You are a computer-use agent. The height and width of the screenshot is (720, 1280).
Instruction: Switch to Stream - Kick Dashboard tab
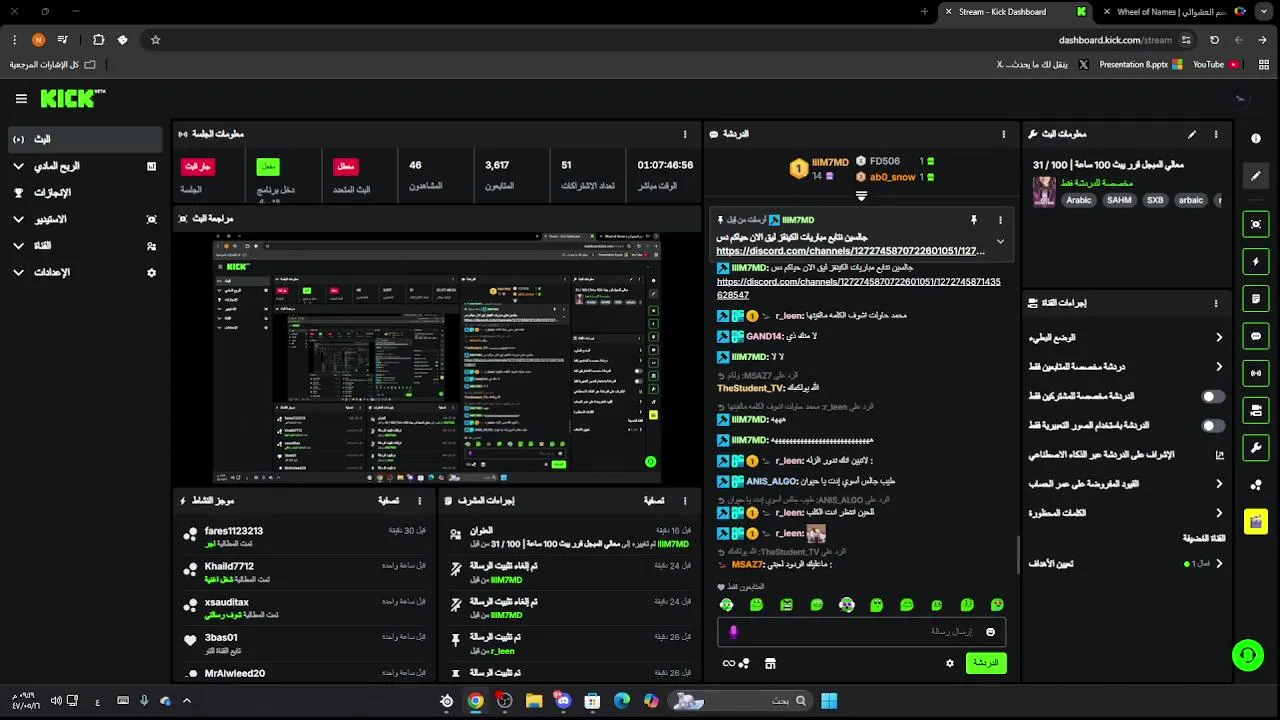(x=1016, y=12)
